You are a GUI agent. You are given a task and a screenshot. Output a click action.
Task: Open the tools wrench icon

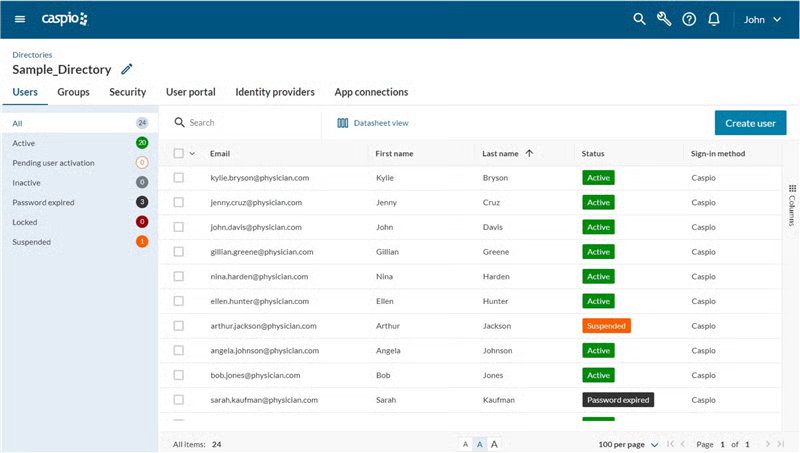coord(664,19)
